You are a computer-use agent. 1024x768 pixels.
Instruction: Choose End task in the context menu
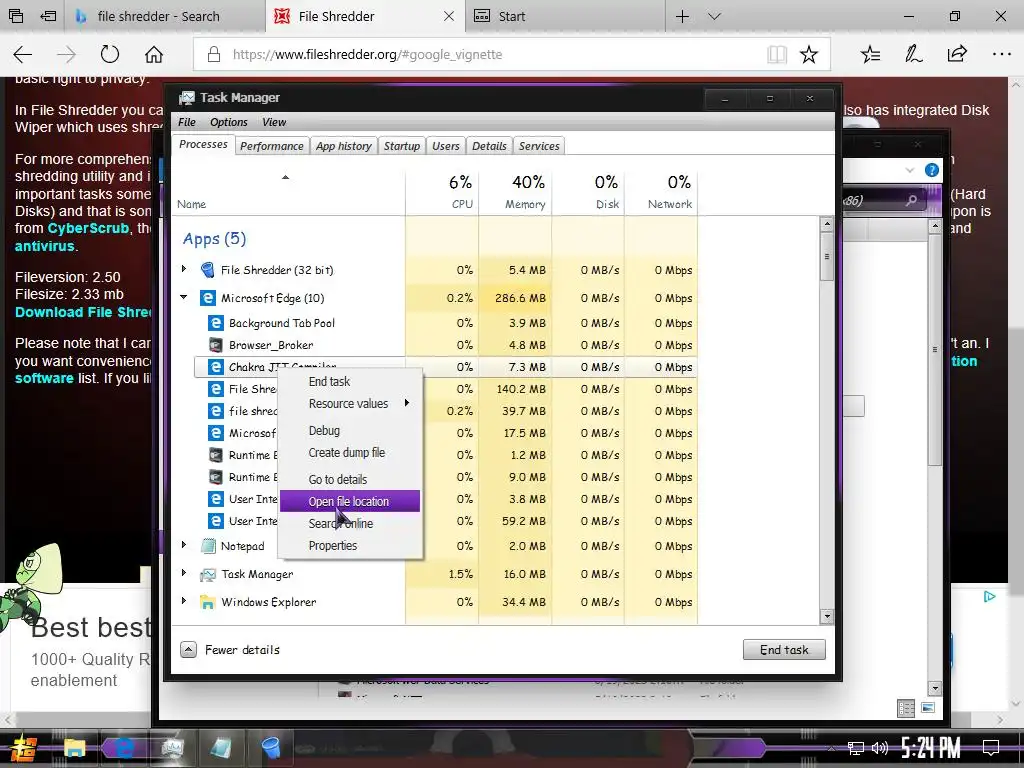point(349,381)
